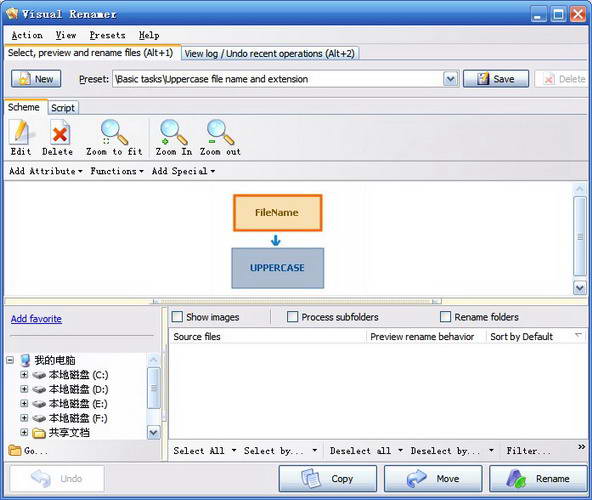
Task: Collapse the 我的电脑 tree node
Action: pos(10,360)
